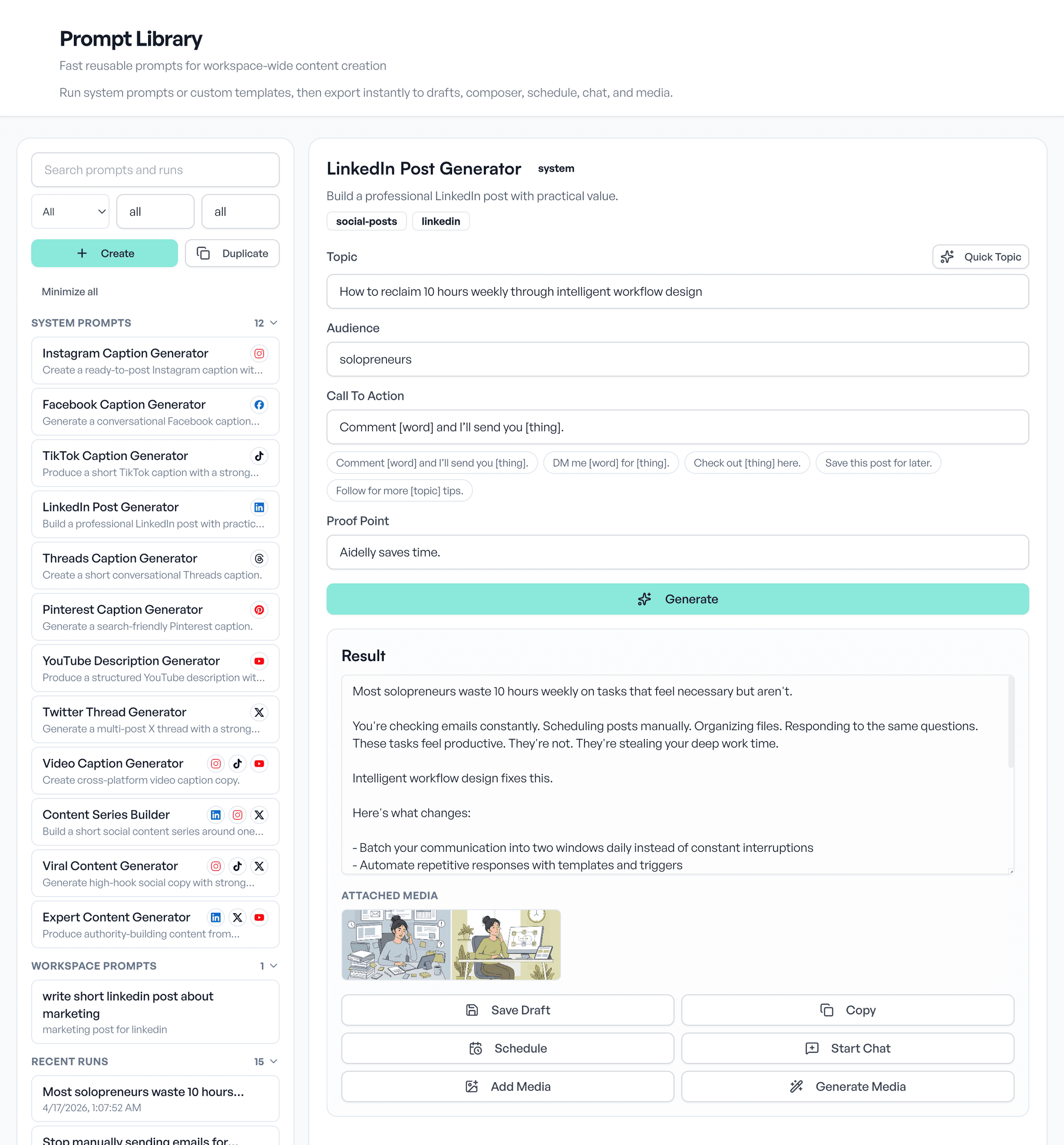Click the Quick Topic sparkle icon
The image size is (1064, 1145).
pos(948,257)
